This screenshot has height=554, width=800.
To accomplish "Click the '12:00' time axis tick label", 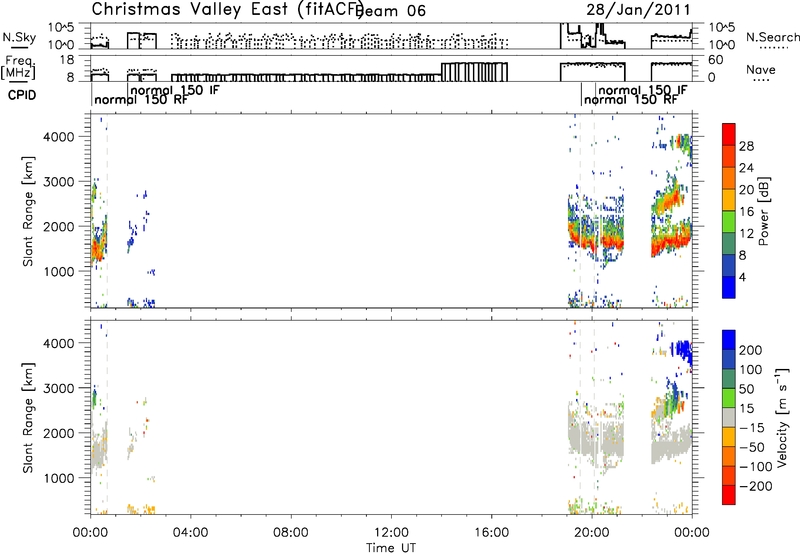I will (x=391, y=533).
